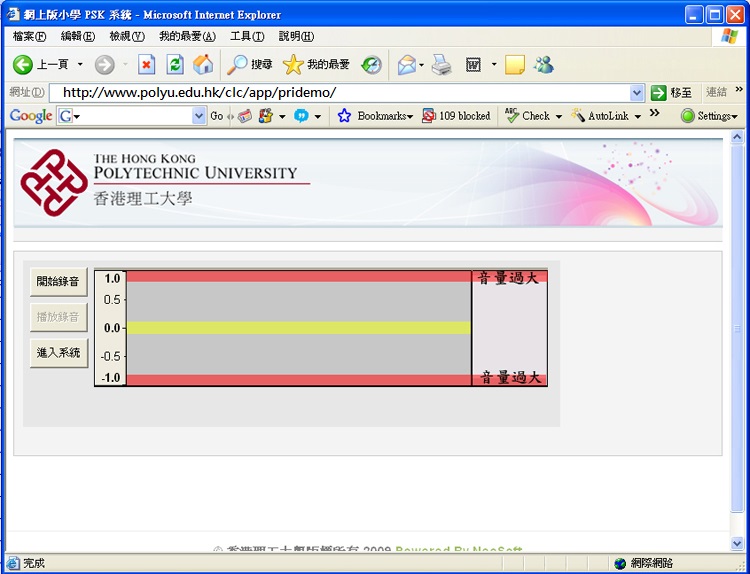Expand the Google search box dropdown
750x574 pixels.
pos(198,116)
